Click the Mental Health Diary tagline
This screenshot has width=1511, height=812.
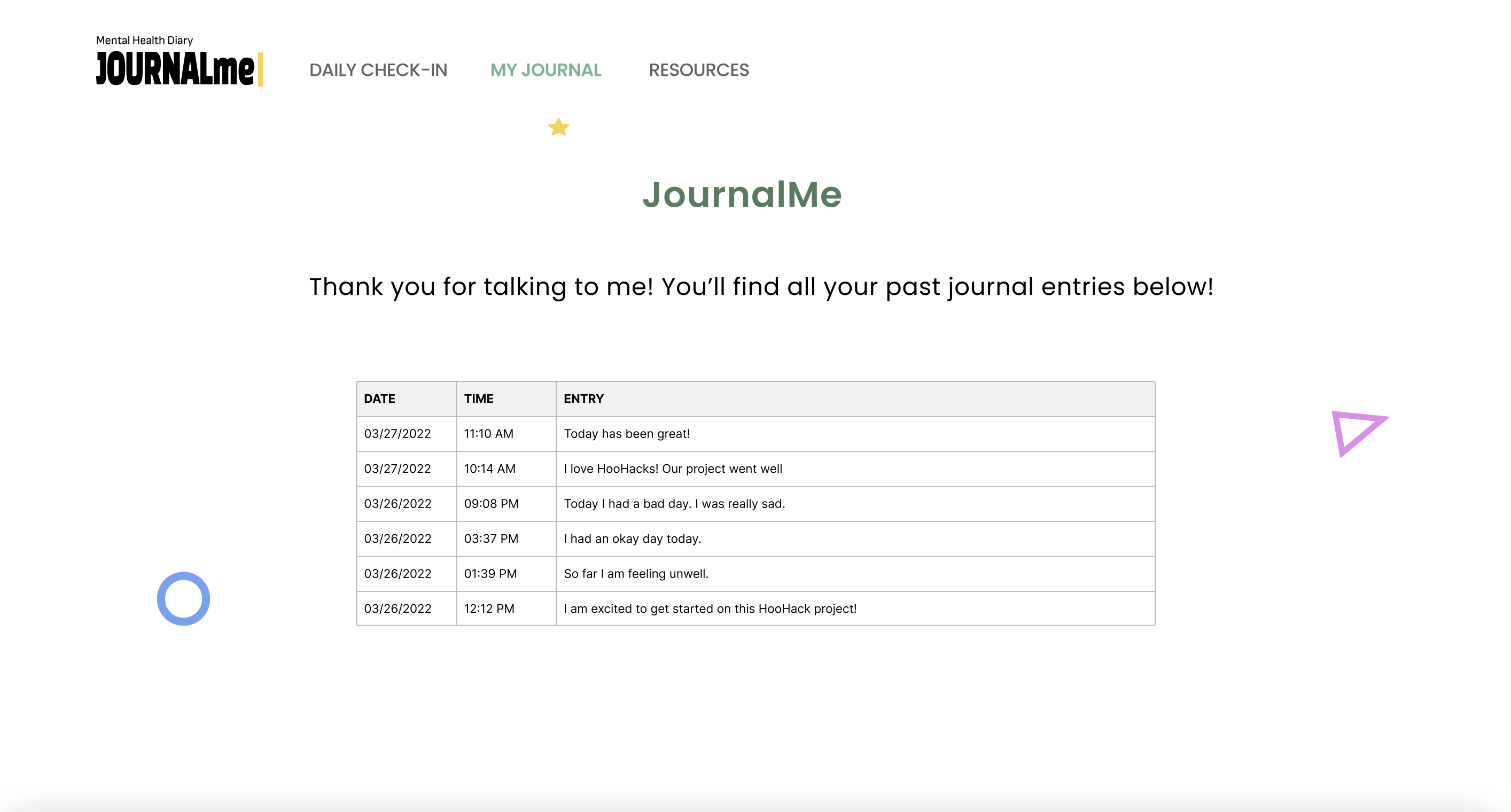click(144, 41)
